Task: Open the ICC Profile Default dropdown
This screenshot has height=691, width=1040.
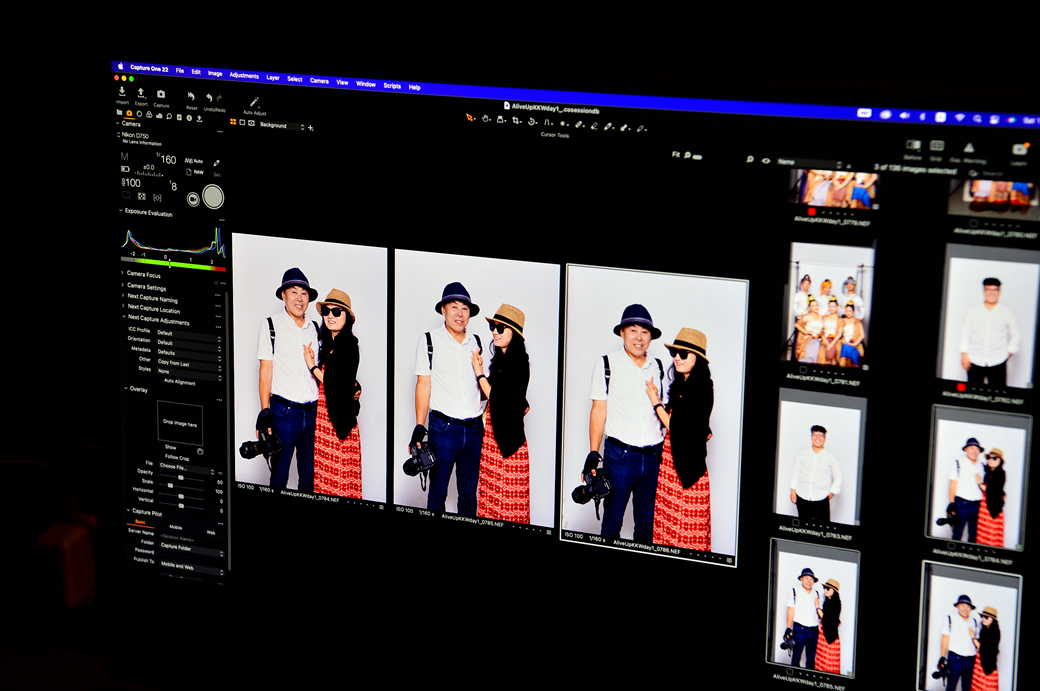Action: pyautogui.click(x=188, y=334)
